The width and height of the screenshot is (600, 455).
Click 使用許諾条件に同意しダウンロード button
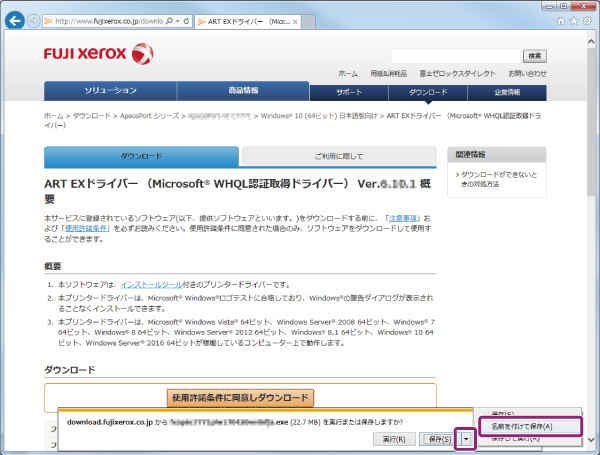coord(241,397)
